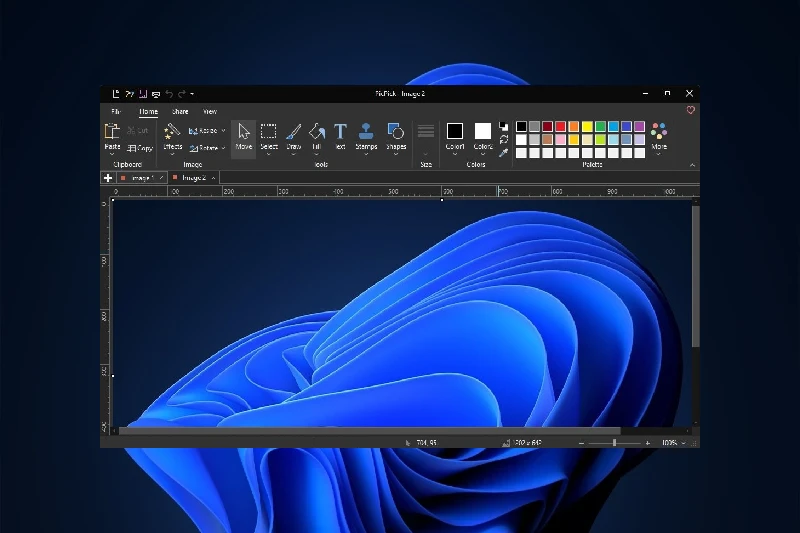Expand the Paste dropdown arrow

coord(112,154)
